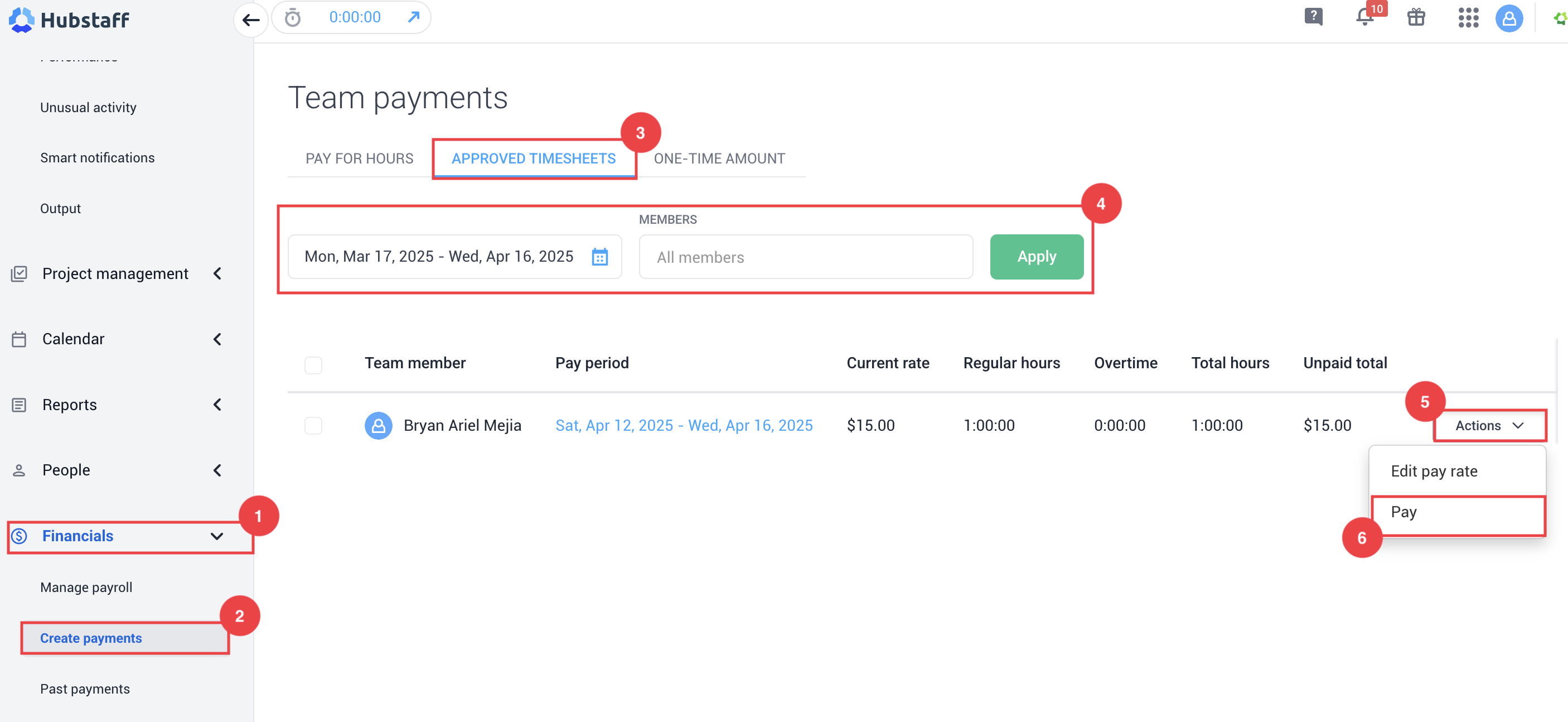Click the Reports menu label

[69, 405]
